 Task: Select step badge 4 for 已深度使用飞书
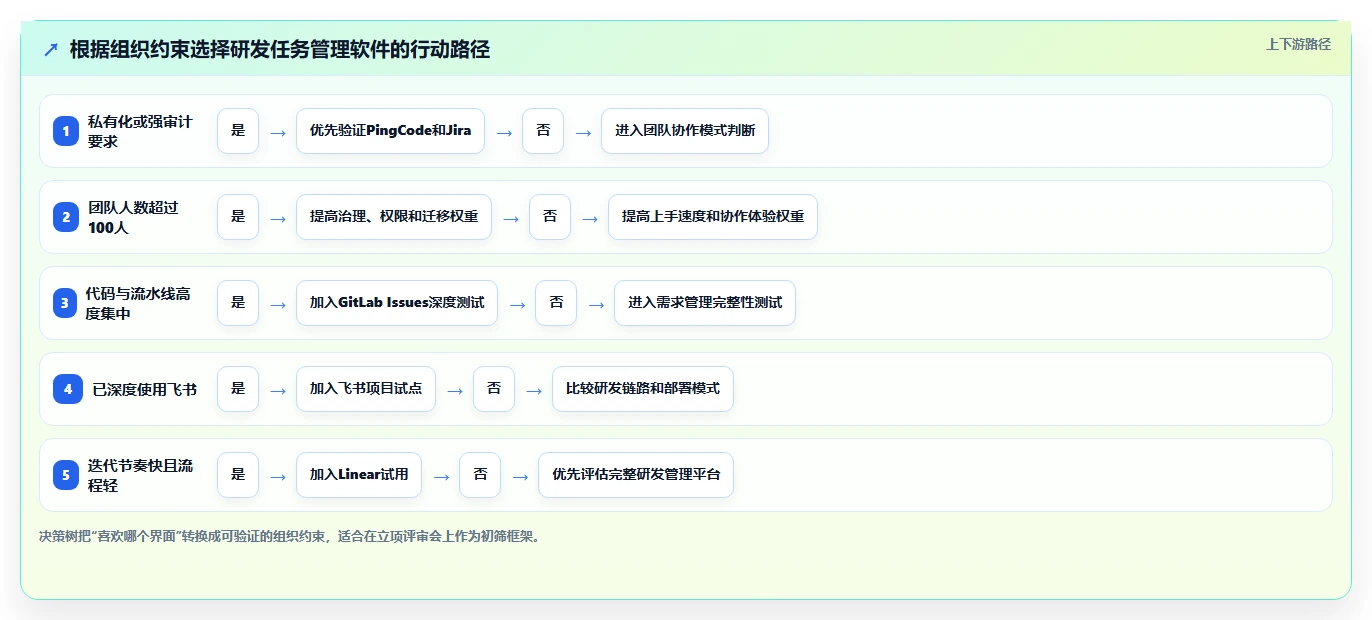pos(68,389)
